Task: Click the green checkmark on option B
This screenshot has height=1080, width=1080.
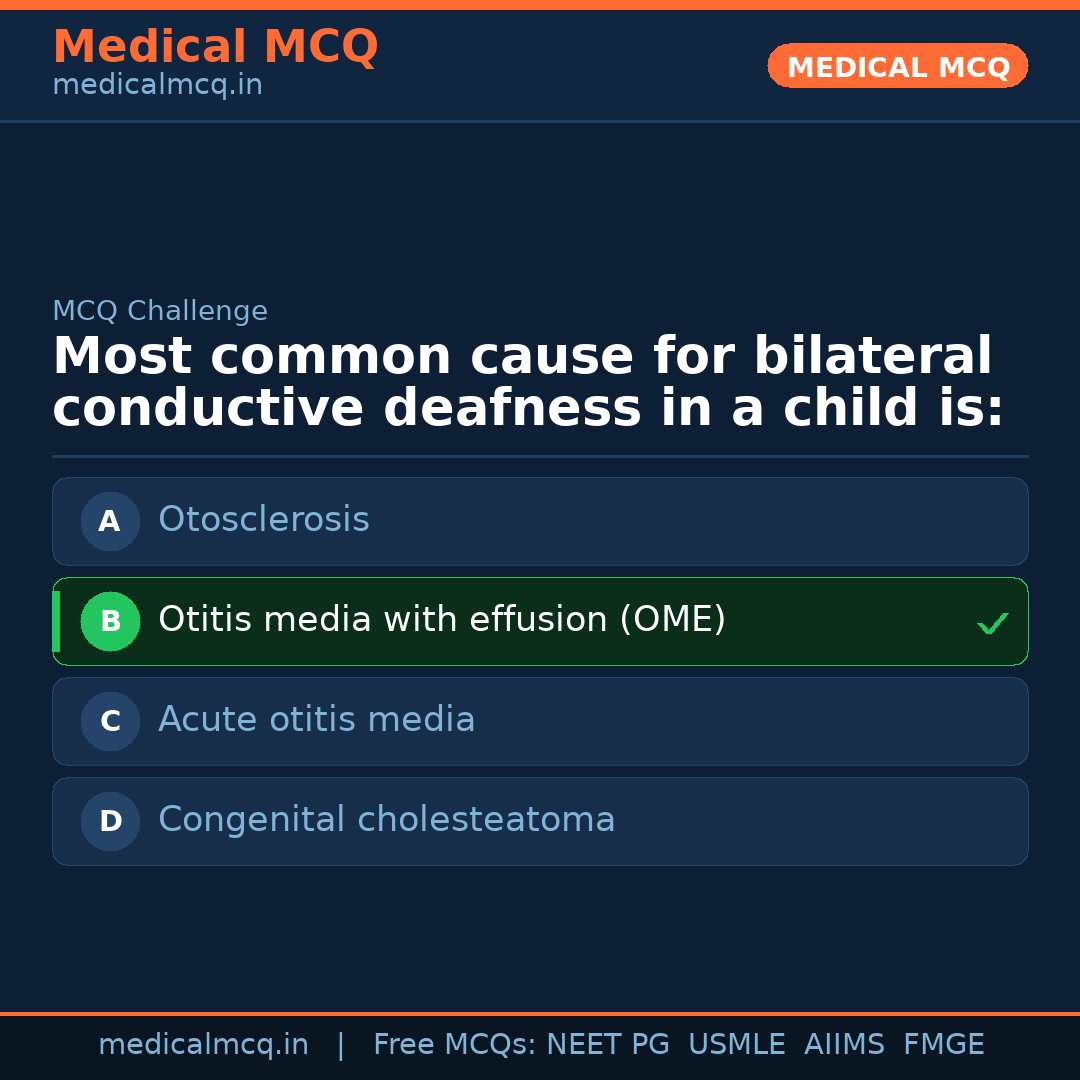Action: point(992,624)
